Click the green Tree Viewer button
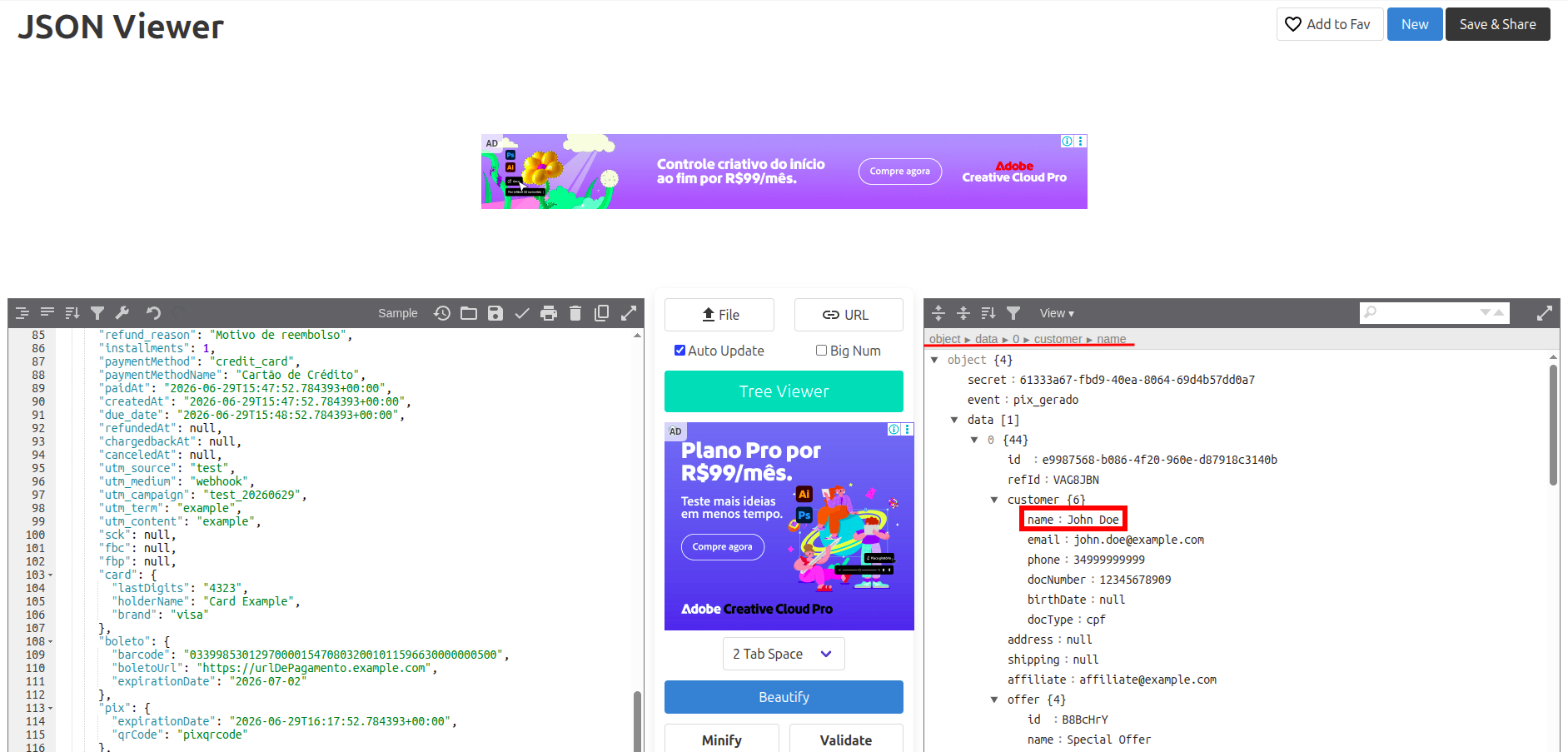This screenshot has width=1568, height=752. coord(784,391)
